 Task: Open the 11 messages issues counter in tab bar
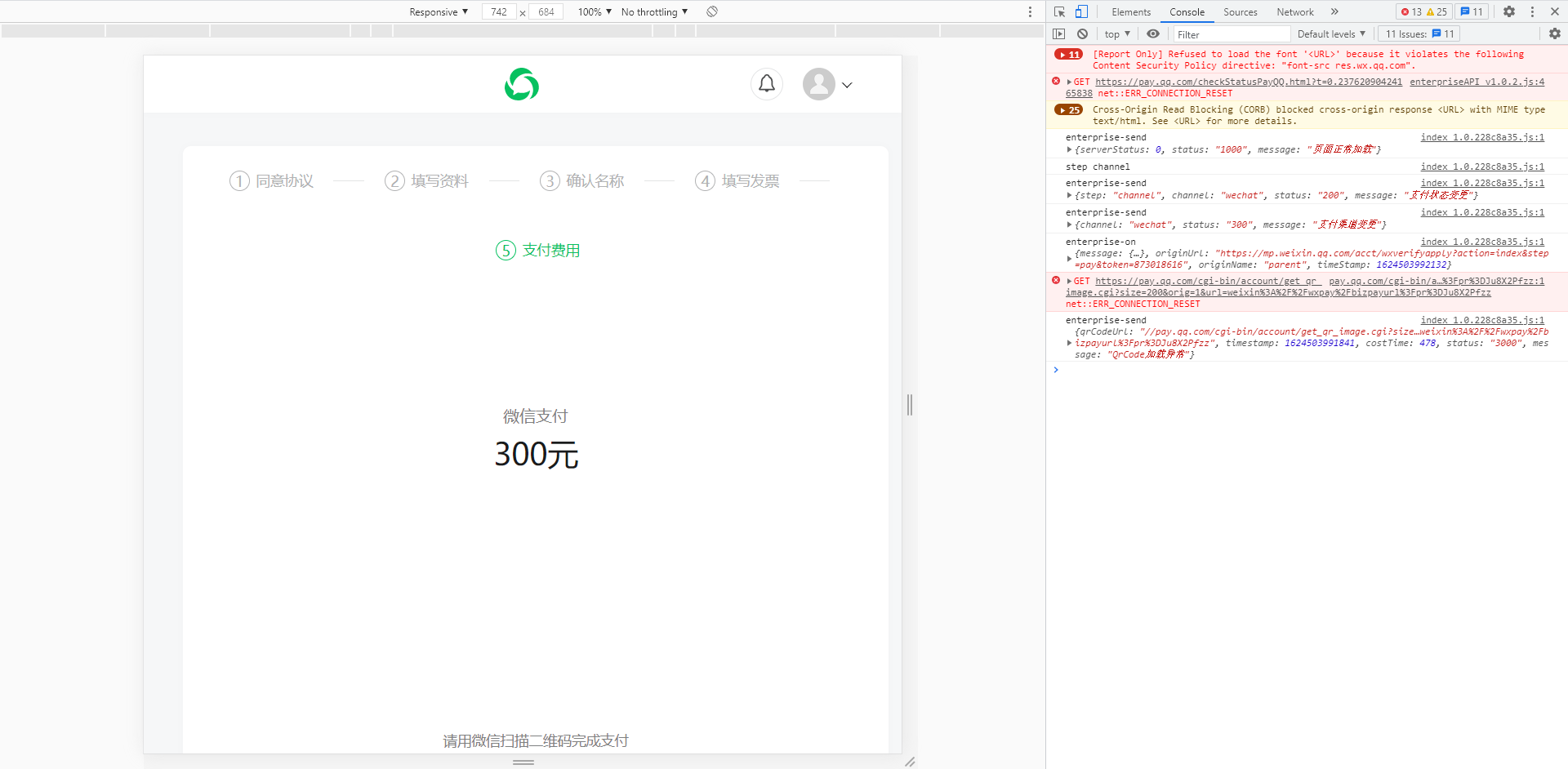click(x=1472, y=11)
